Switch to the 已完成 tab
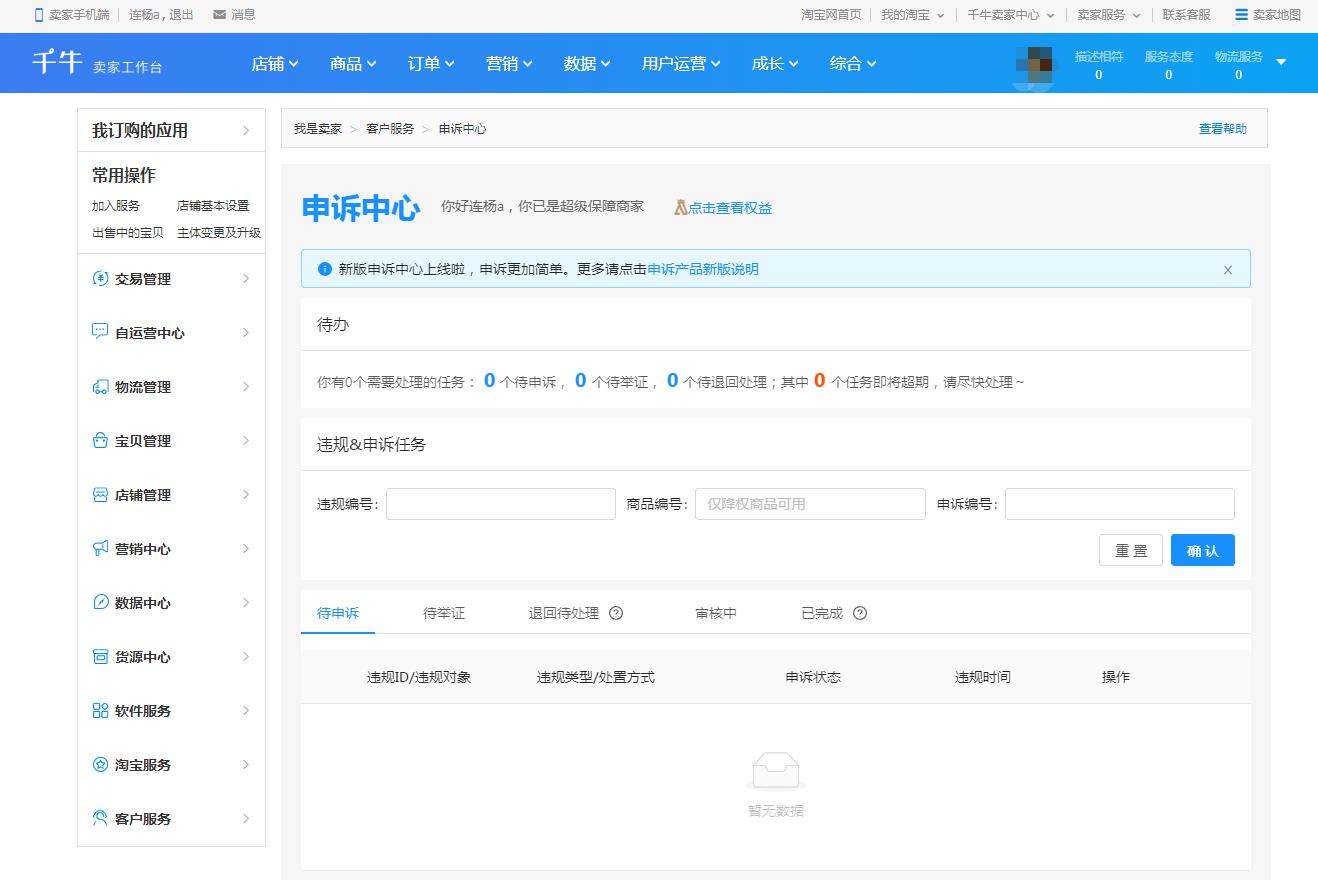 [x=824, y=613]
